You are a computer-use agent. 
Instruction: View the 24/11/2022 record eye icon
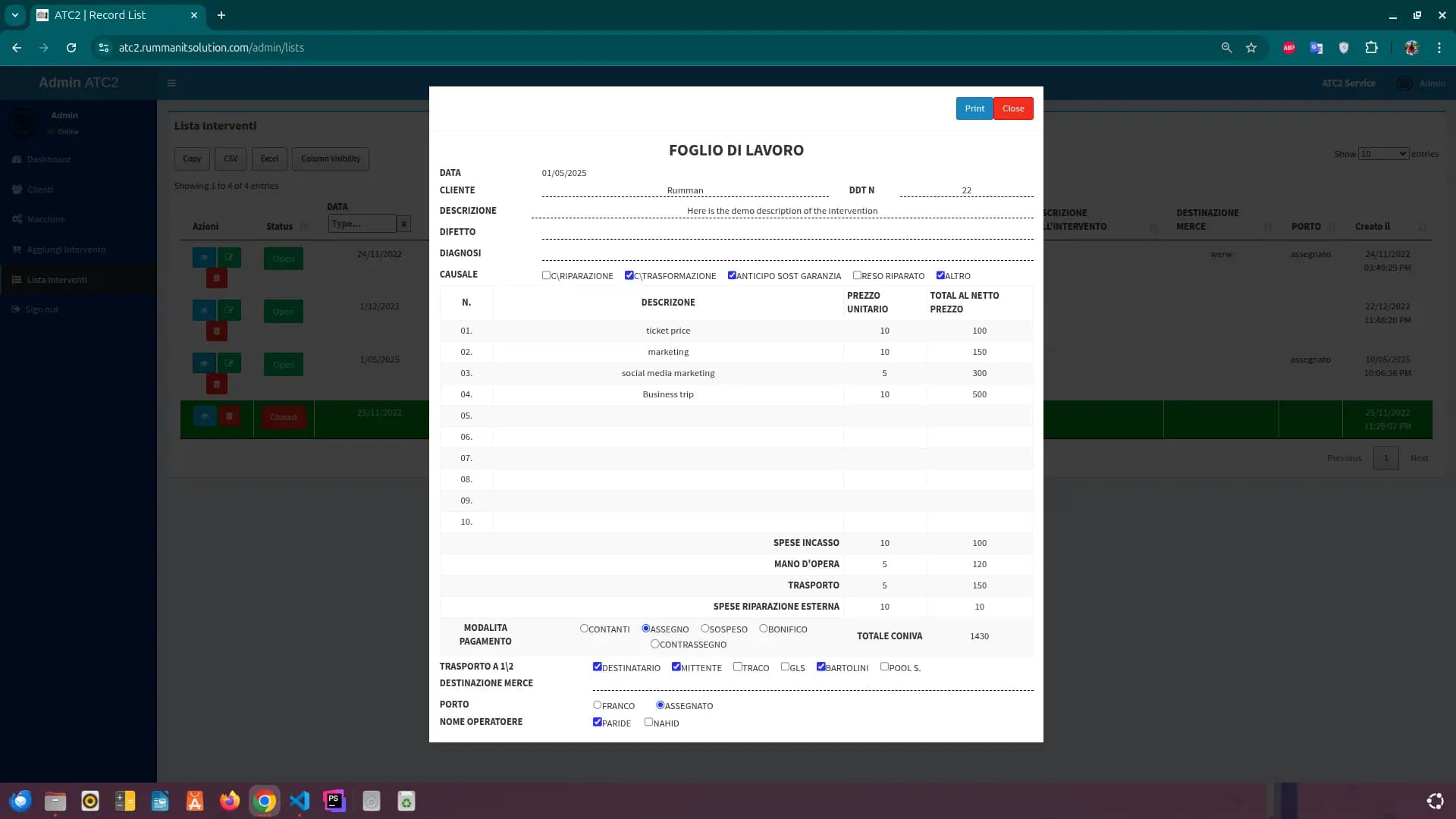pyautogui.click(x=204, y=258)
